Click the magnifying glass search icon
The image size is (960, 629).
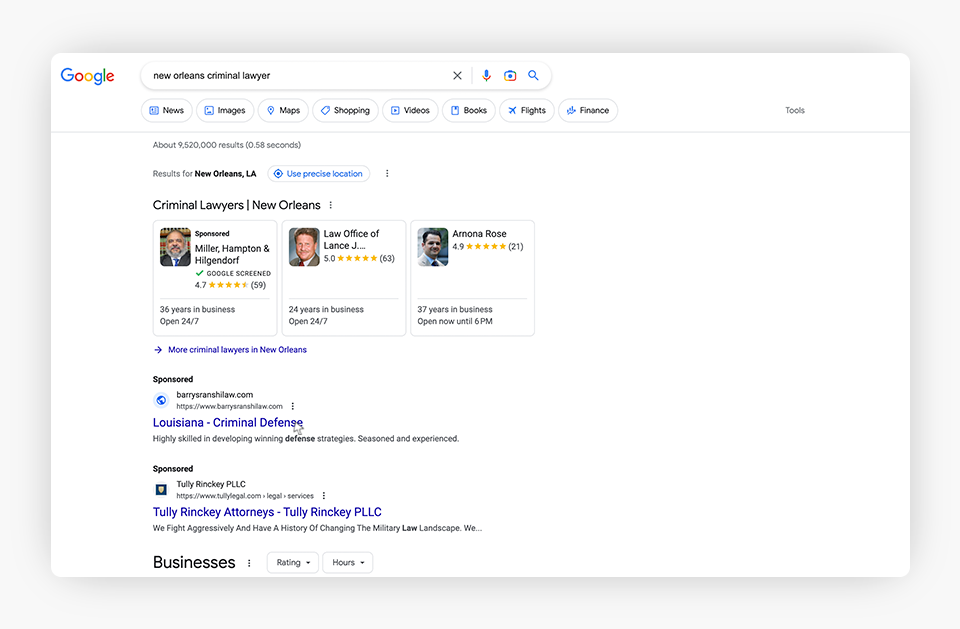(x=533, y=76)
